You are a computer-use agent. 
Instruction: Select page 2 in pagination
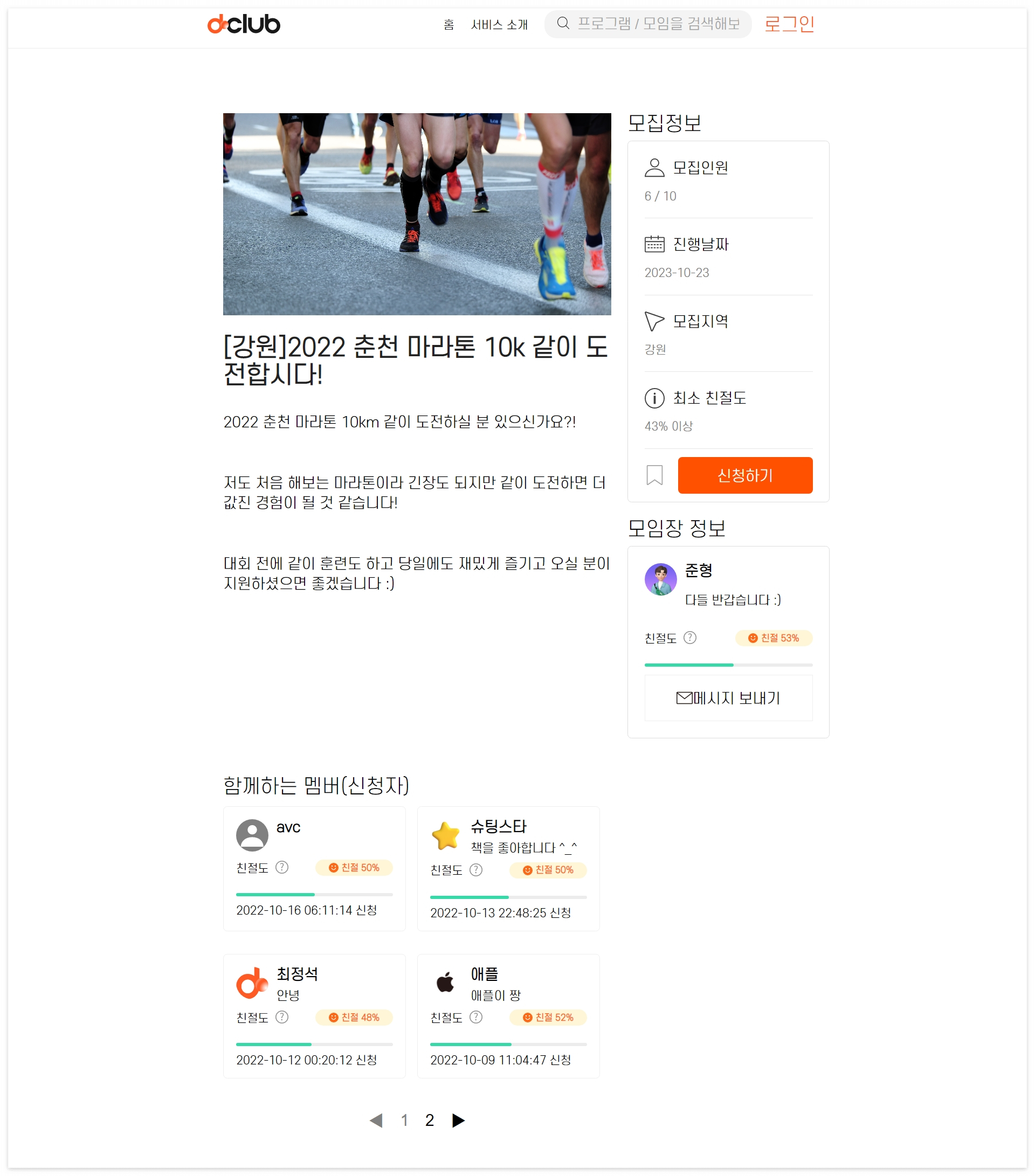[x=429, y=1120]
